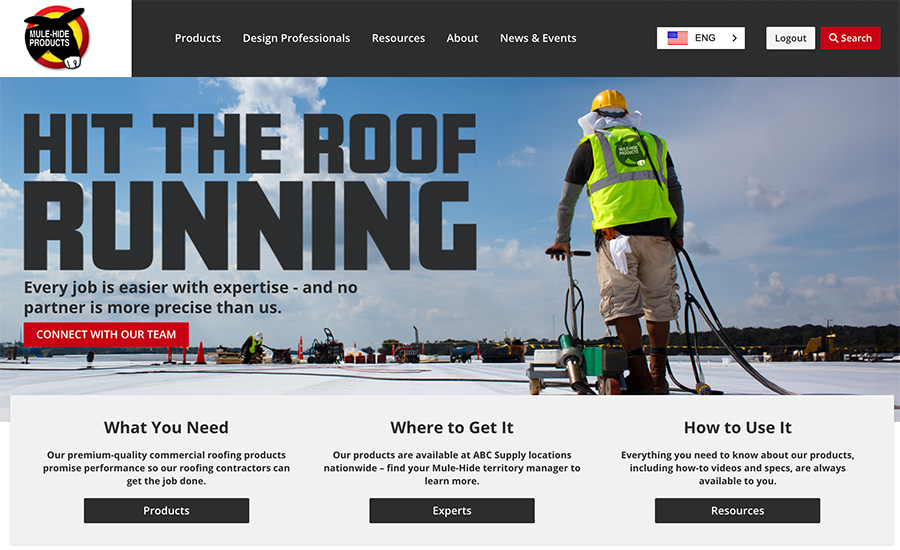Click the Connect With Our Team button
Viewport: 900px width, 550px height.
(x=106, y=334)
